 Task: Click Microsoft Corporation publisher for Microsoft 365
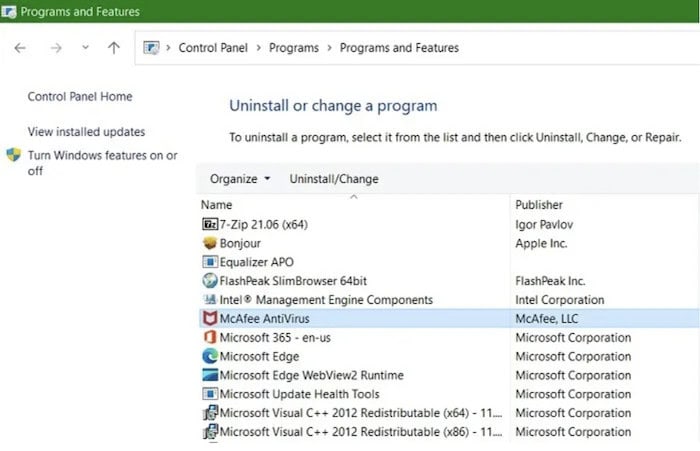[x=573, y=337]
